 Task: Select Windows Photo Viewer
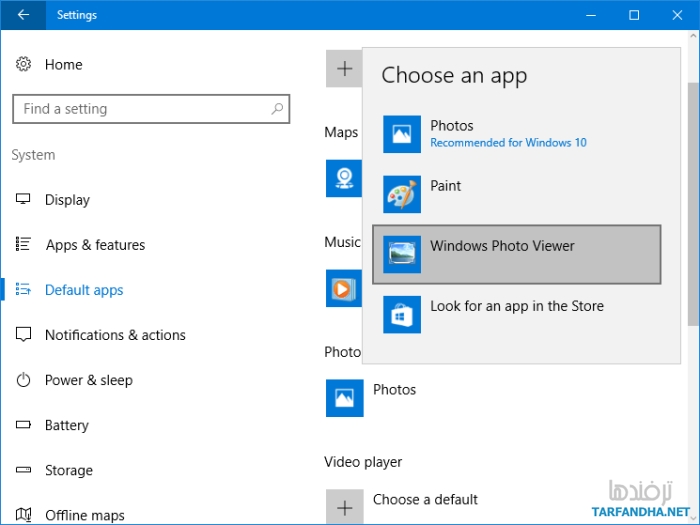517,254
